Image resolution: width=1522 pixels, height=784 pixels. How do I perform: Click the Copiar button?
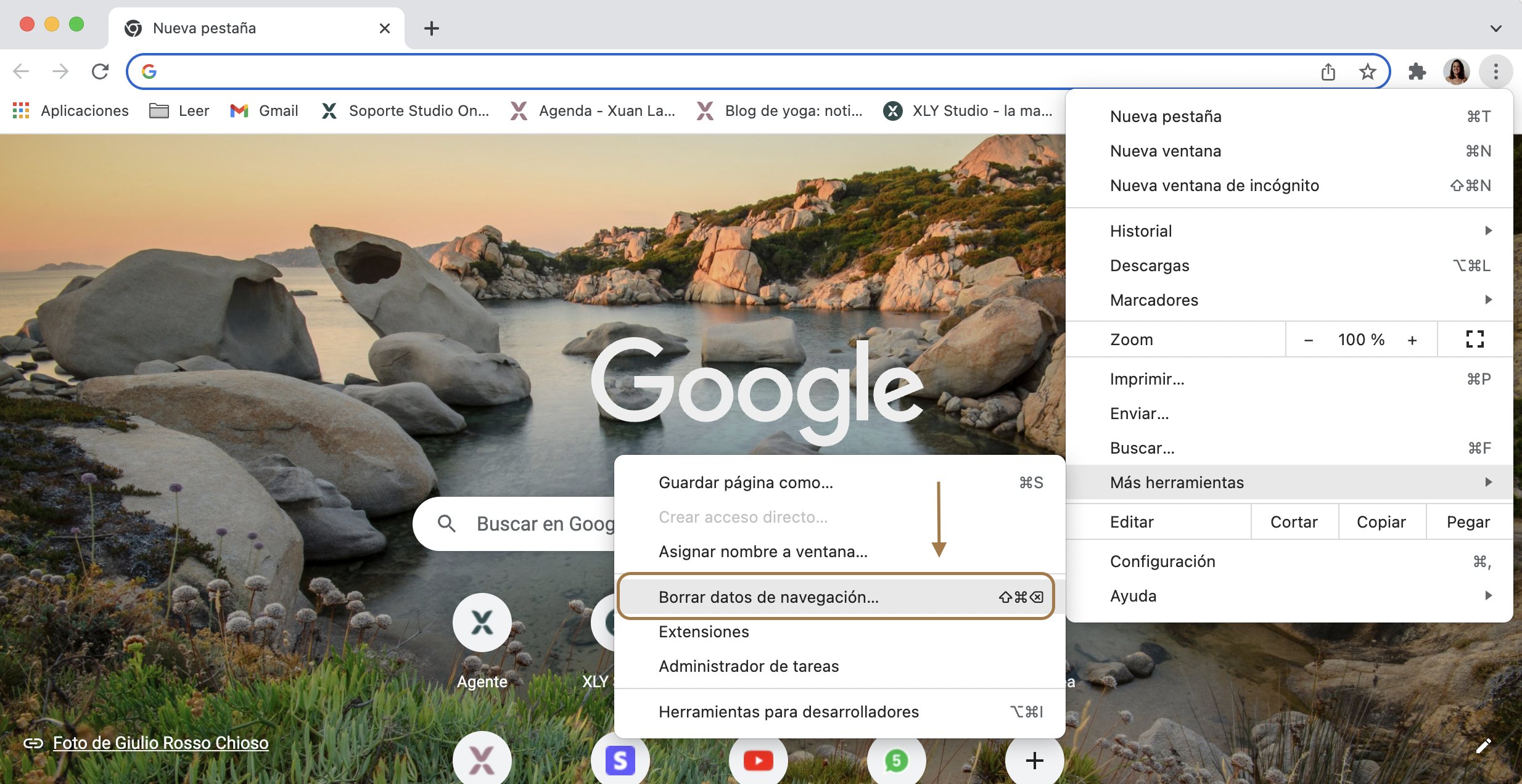tap(1381, 522)
